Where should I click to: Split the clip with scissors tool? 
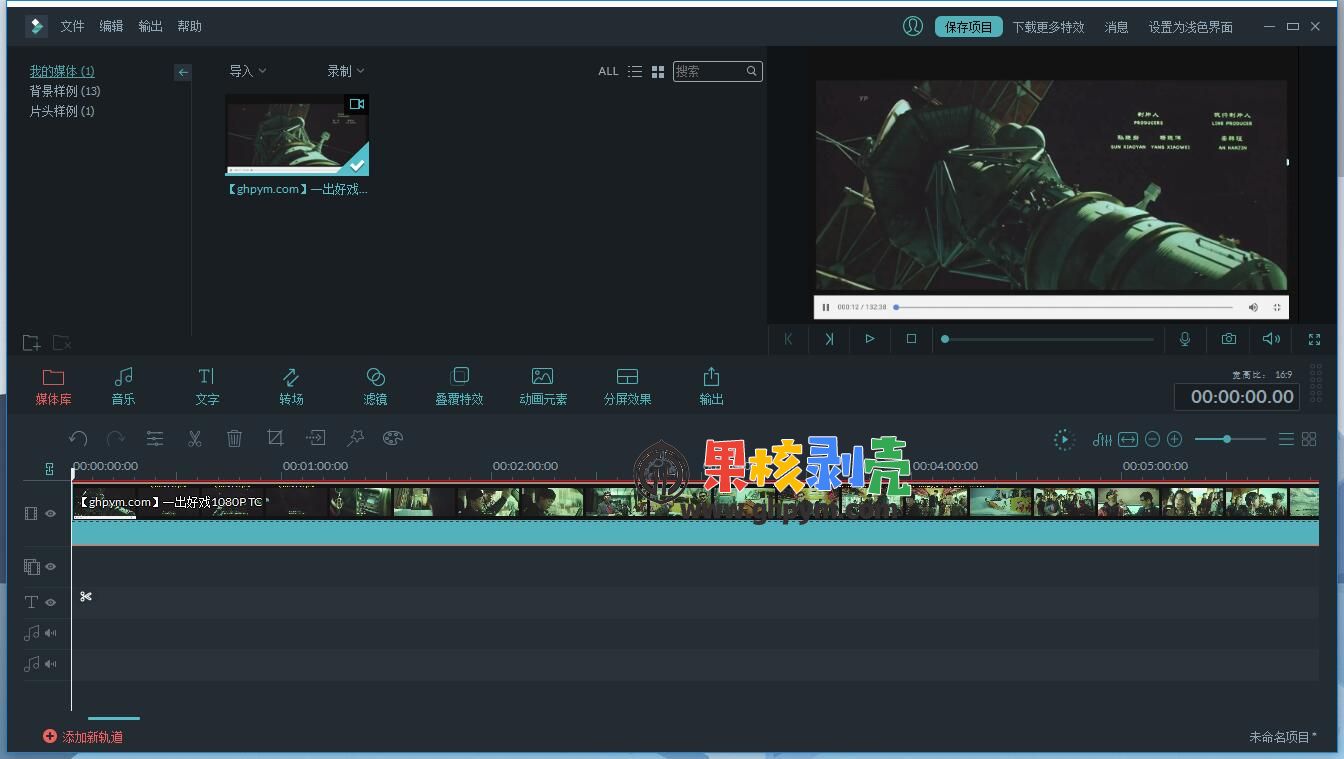[195, 438]
